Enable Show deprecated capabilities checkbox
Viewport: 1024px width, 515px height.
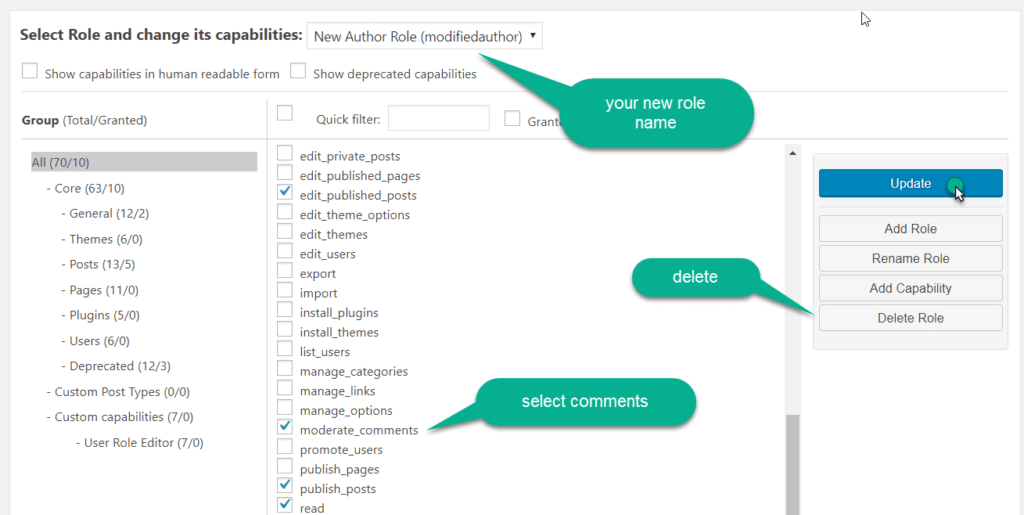click(298, 70)
